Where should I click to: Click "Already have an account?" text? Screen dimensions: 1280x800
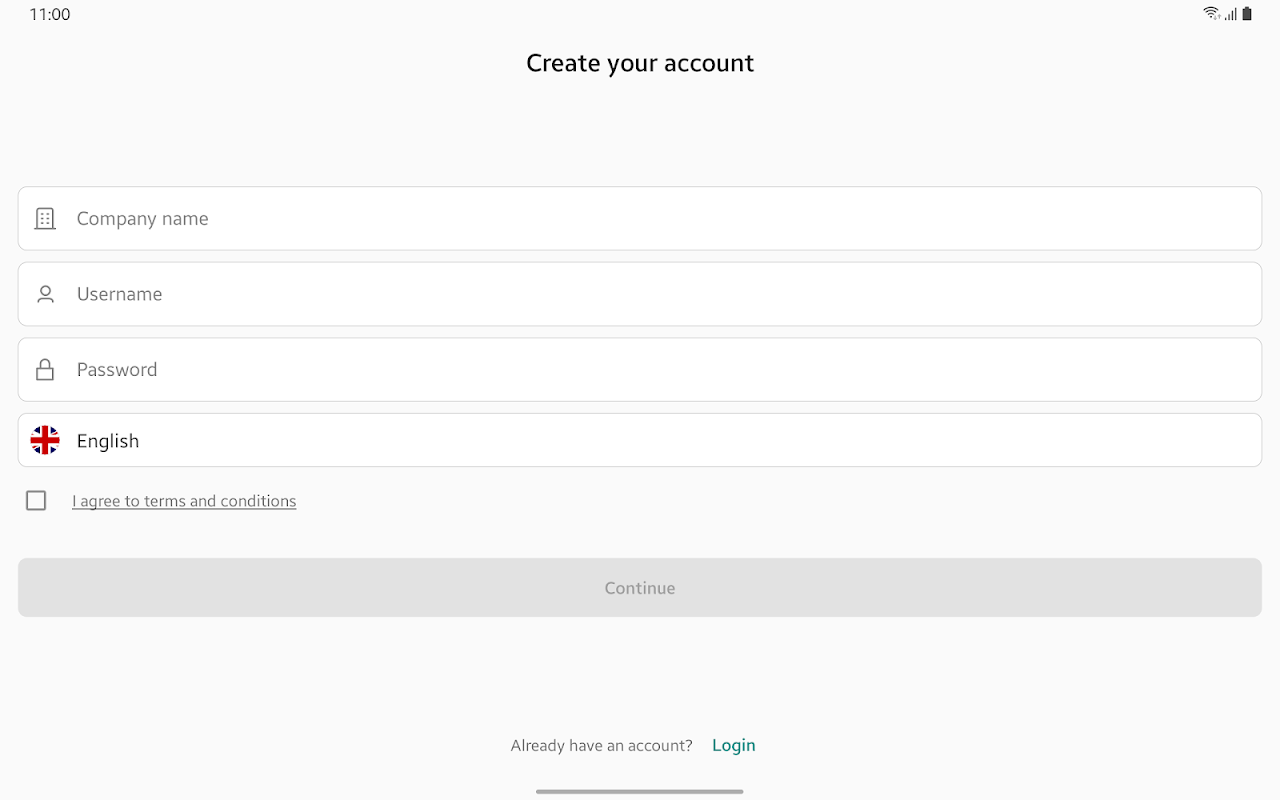click(601, 745)
